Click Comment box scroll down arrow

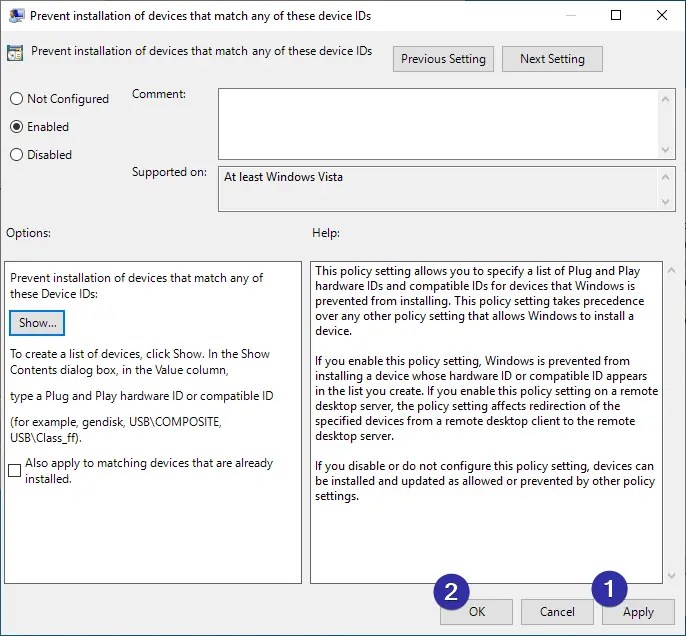click(x=665, y=150)
